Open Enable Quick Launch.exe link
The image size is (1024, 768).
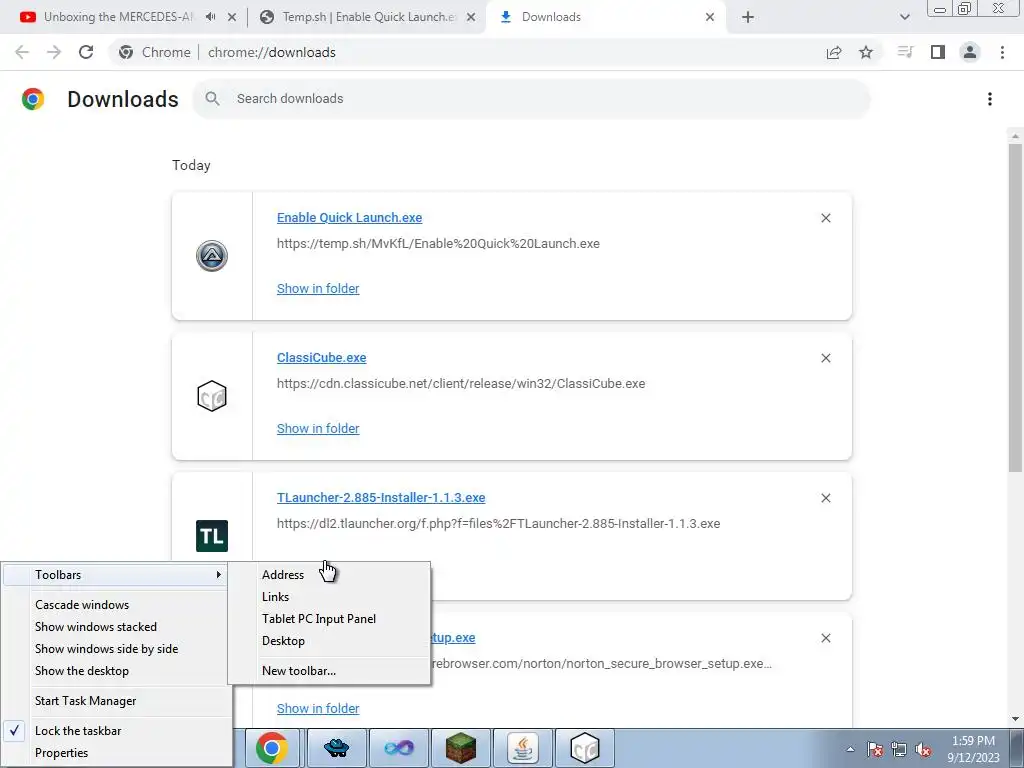[349, 217]
